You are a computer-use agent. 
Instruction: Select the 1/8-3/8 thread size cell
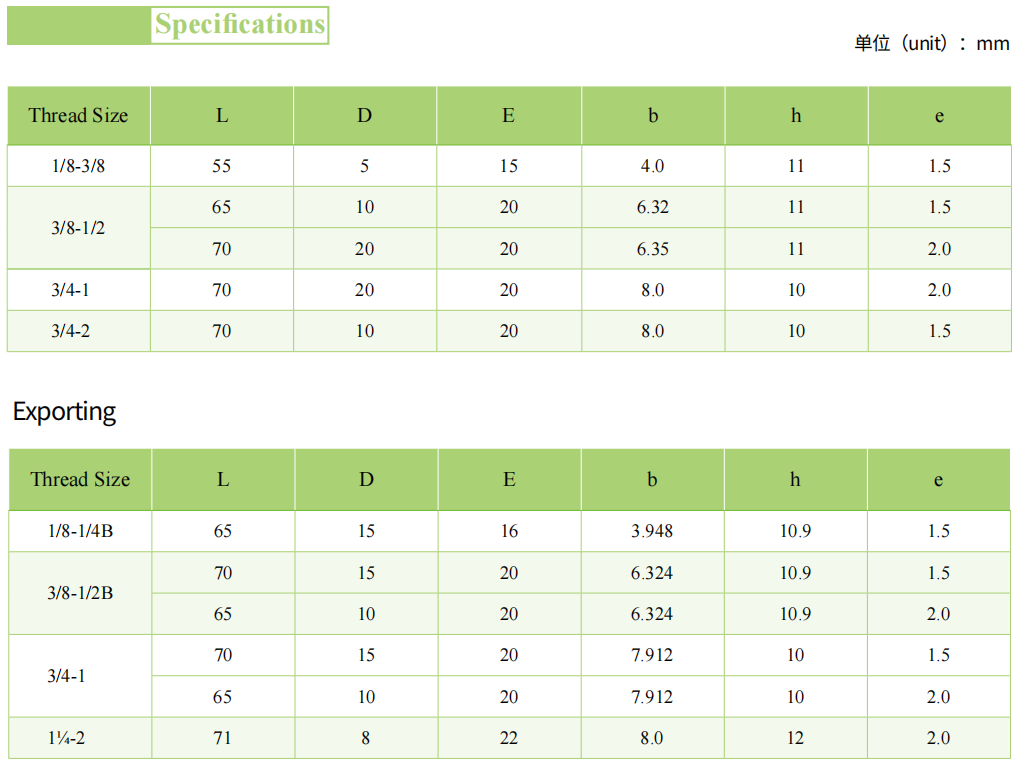tap(78, 166)
